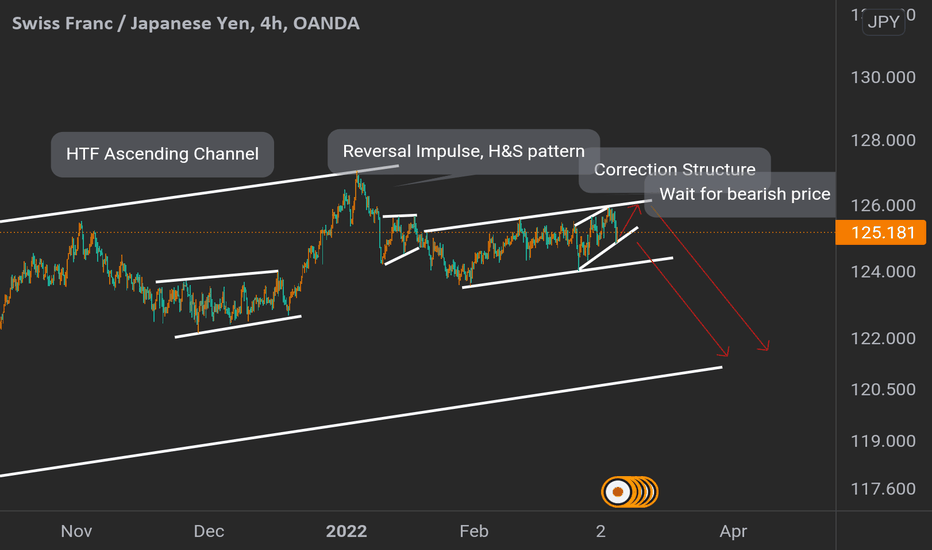The width and height of the screenshot is (932, 550).
Task: Select the HTF Ascending Channel text label
Action: tap(162, 154)
